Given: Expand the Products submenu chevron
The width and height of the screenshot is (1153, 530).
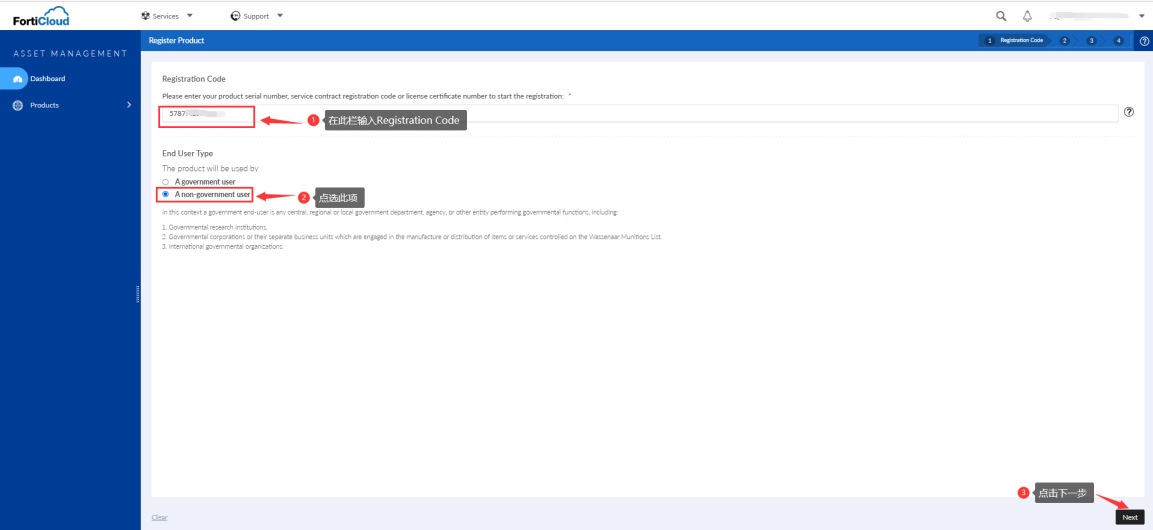Looking at the screenshot, I should tap(128, 105).
